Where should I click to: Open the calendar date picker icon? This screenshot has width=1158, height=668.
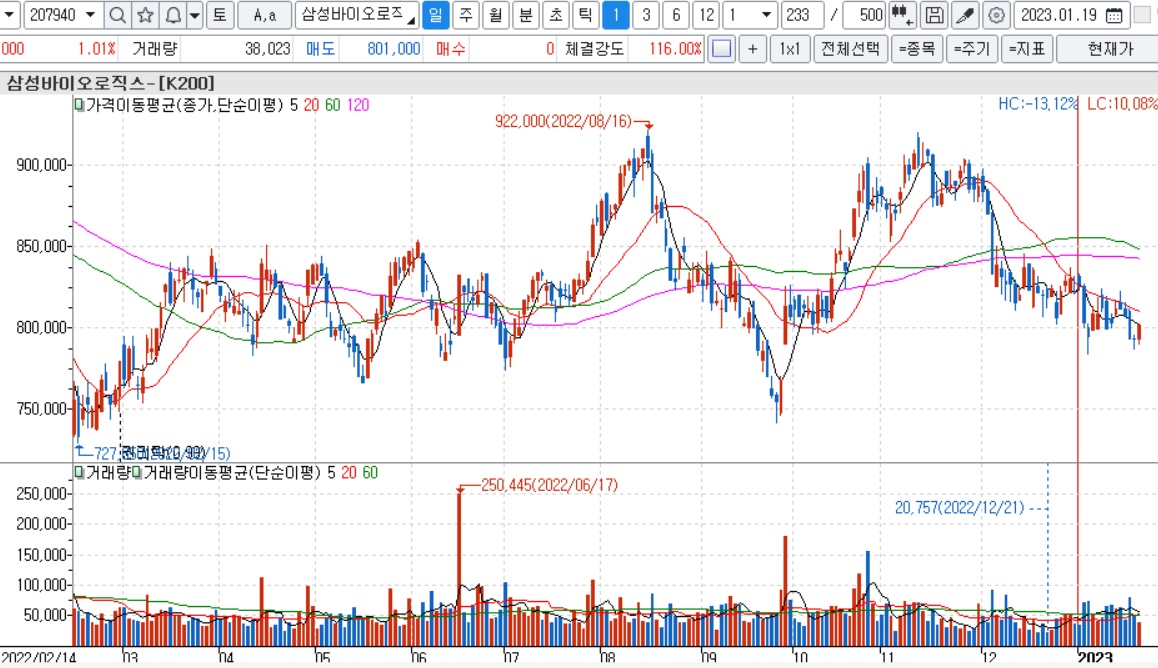1114,15
